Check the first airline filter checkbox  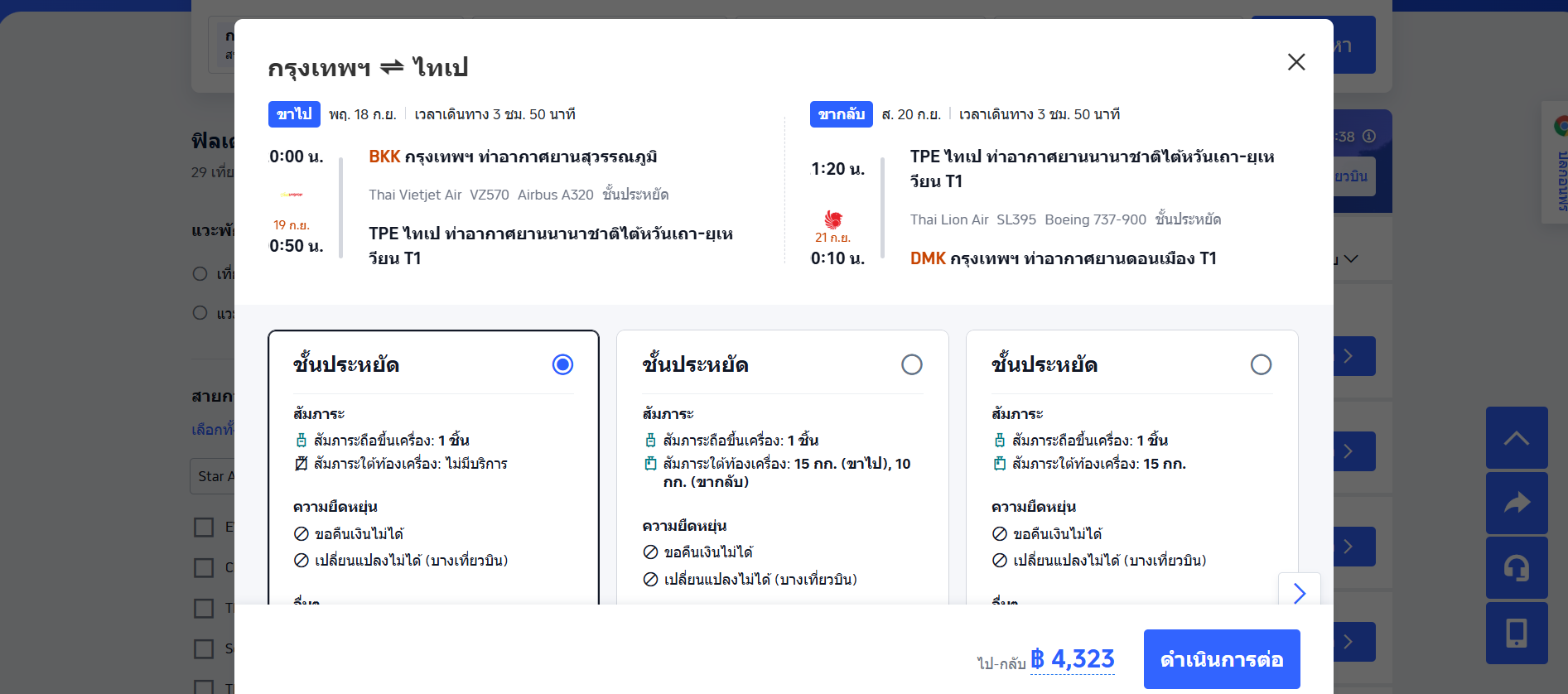(204, 527)
